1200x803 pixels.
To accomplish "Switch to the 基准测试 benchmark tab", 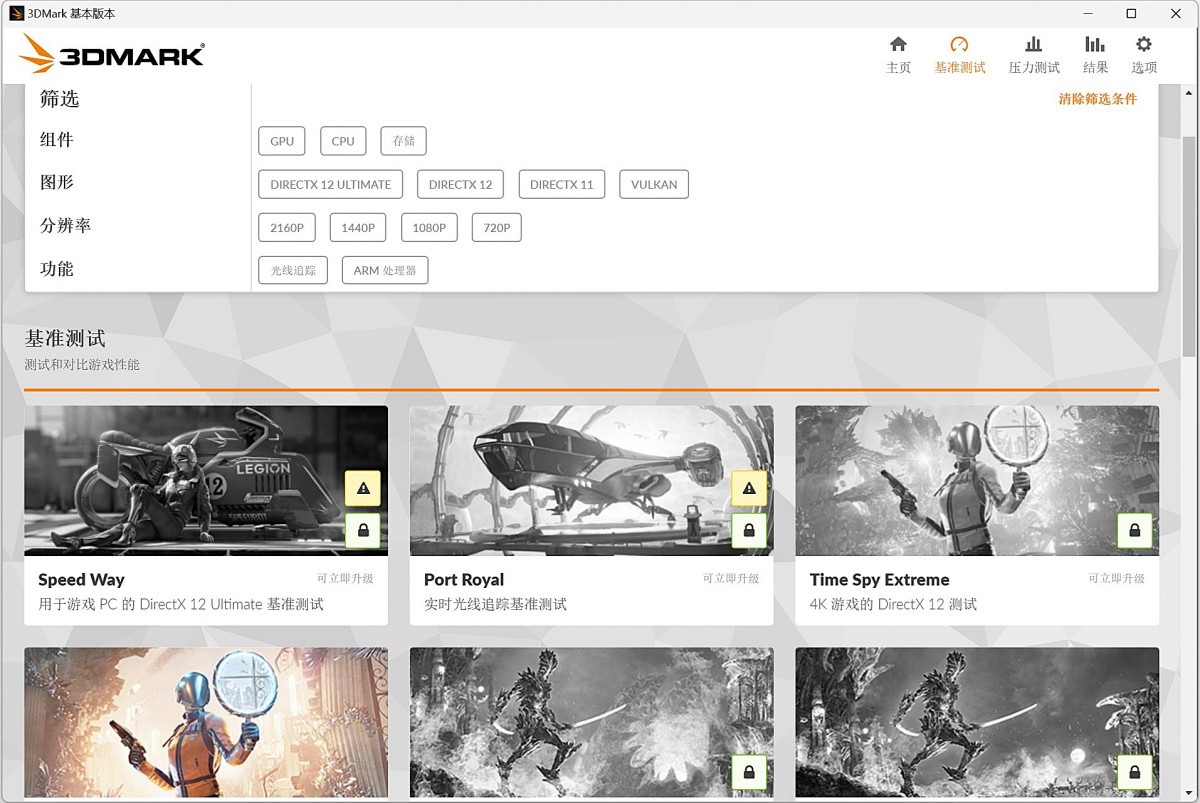I will tap(959, 55).
